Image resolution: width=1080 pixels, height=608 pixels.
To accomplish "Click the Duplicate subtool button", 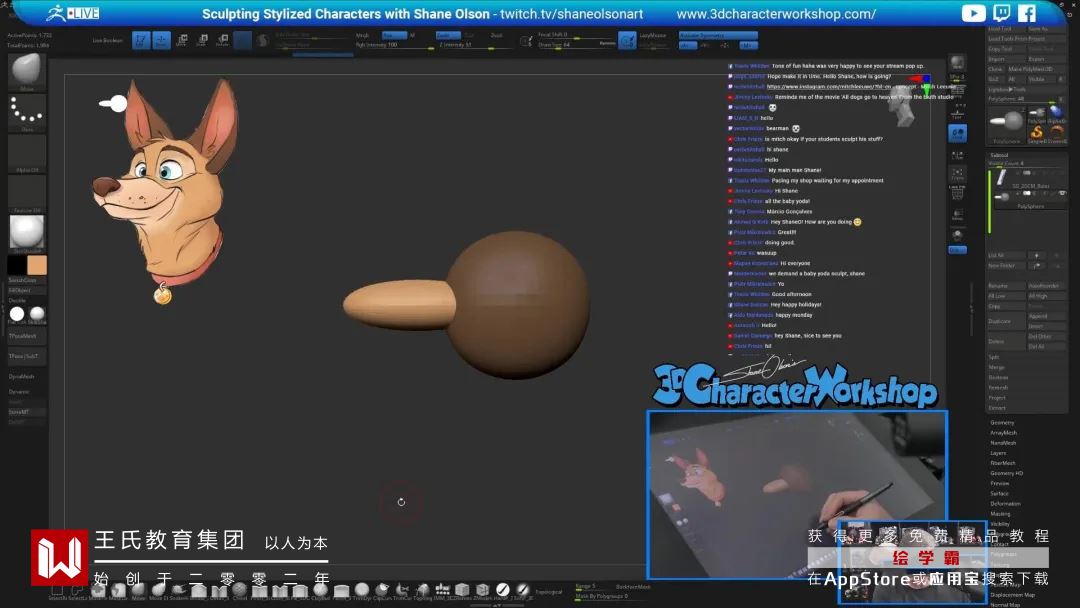I will point(1006,322).
